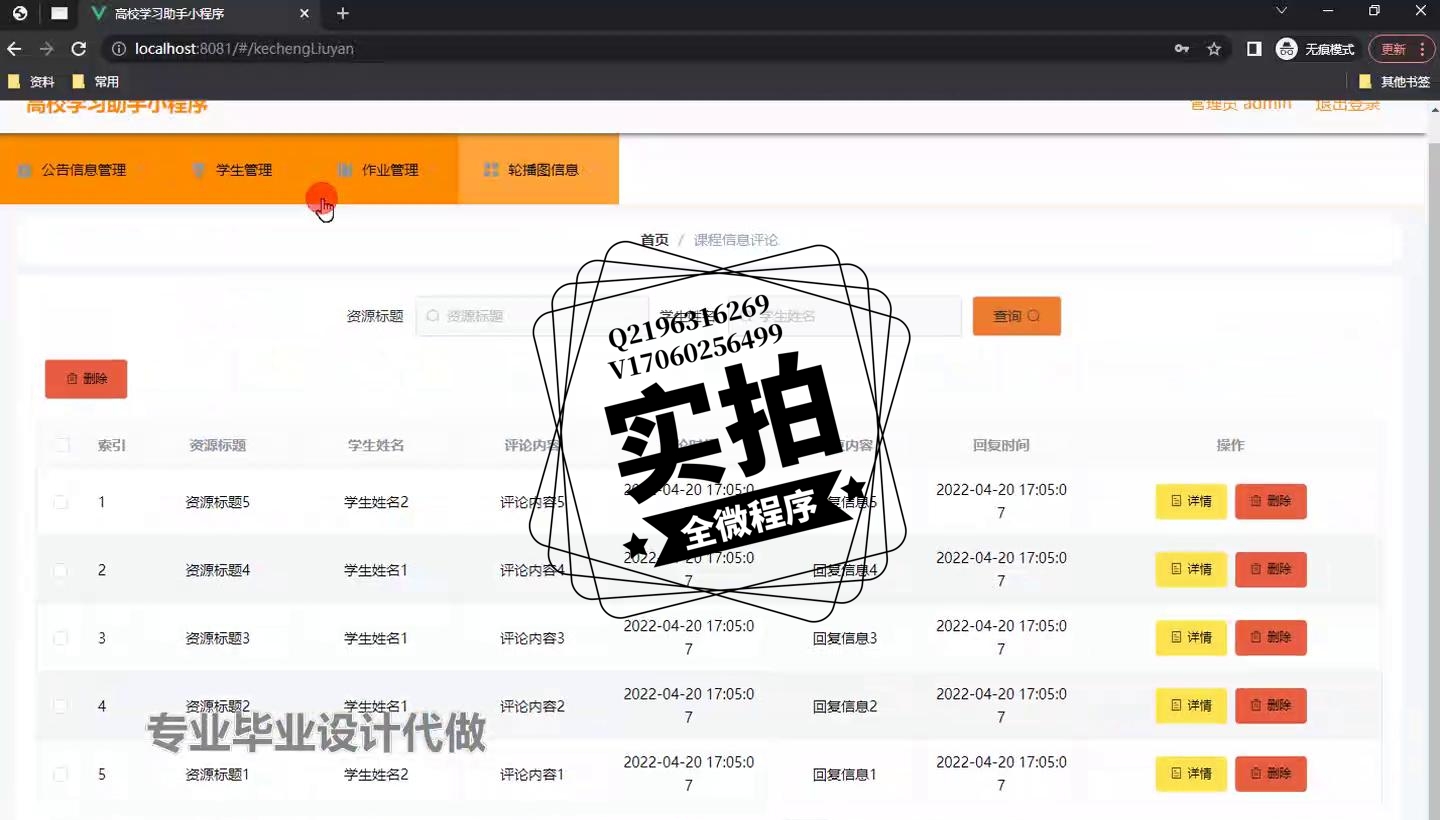
Task: Click the 回复时间 column header
Action: [1001, 445]
